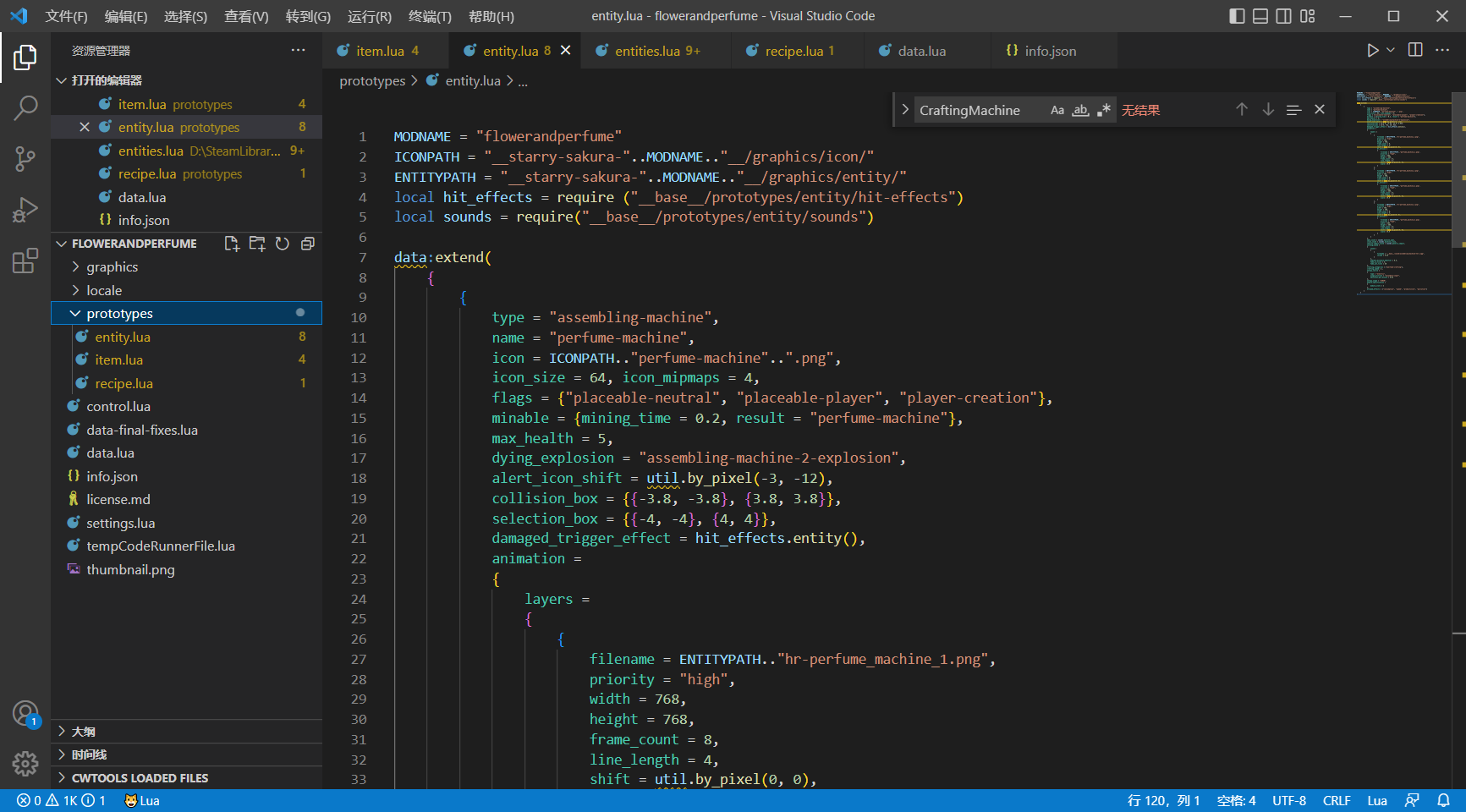Open the View menu (查看)
The height and width of the screenshot is (812, 1466).
[246, 16]
